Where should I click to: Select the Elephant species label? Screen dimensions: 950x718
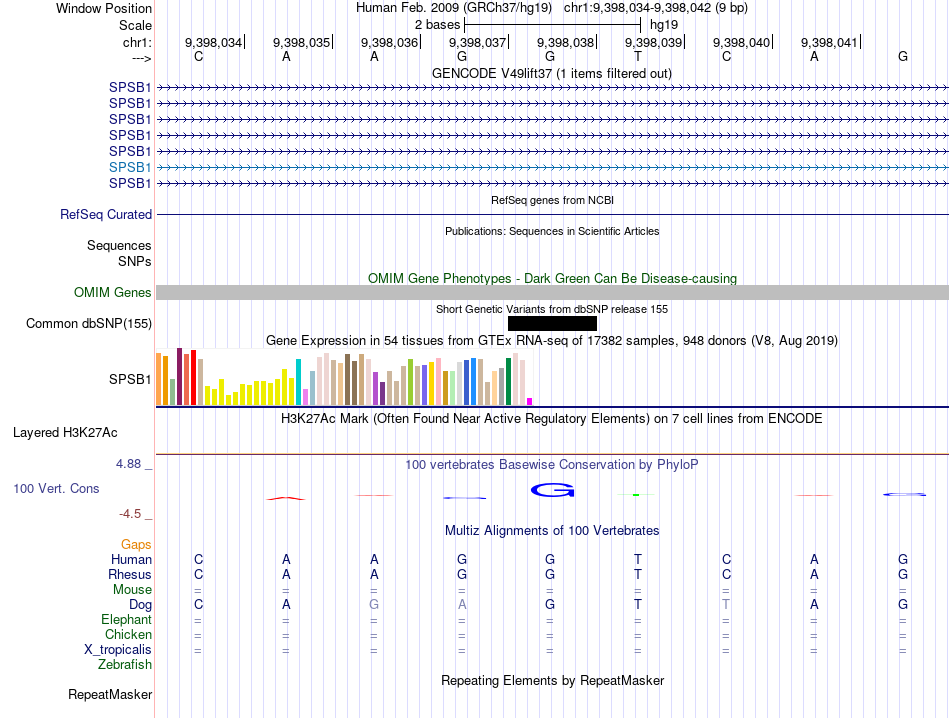tap(126, 619)
